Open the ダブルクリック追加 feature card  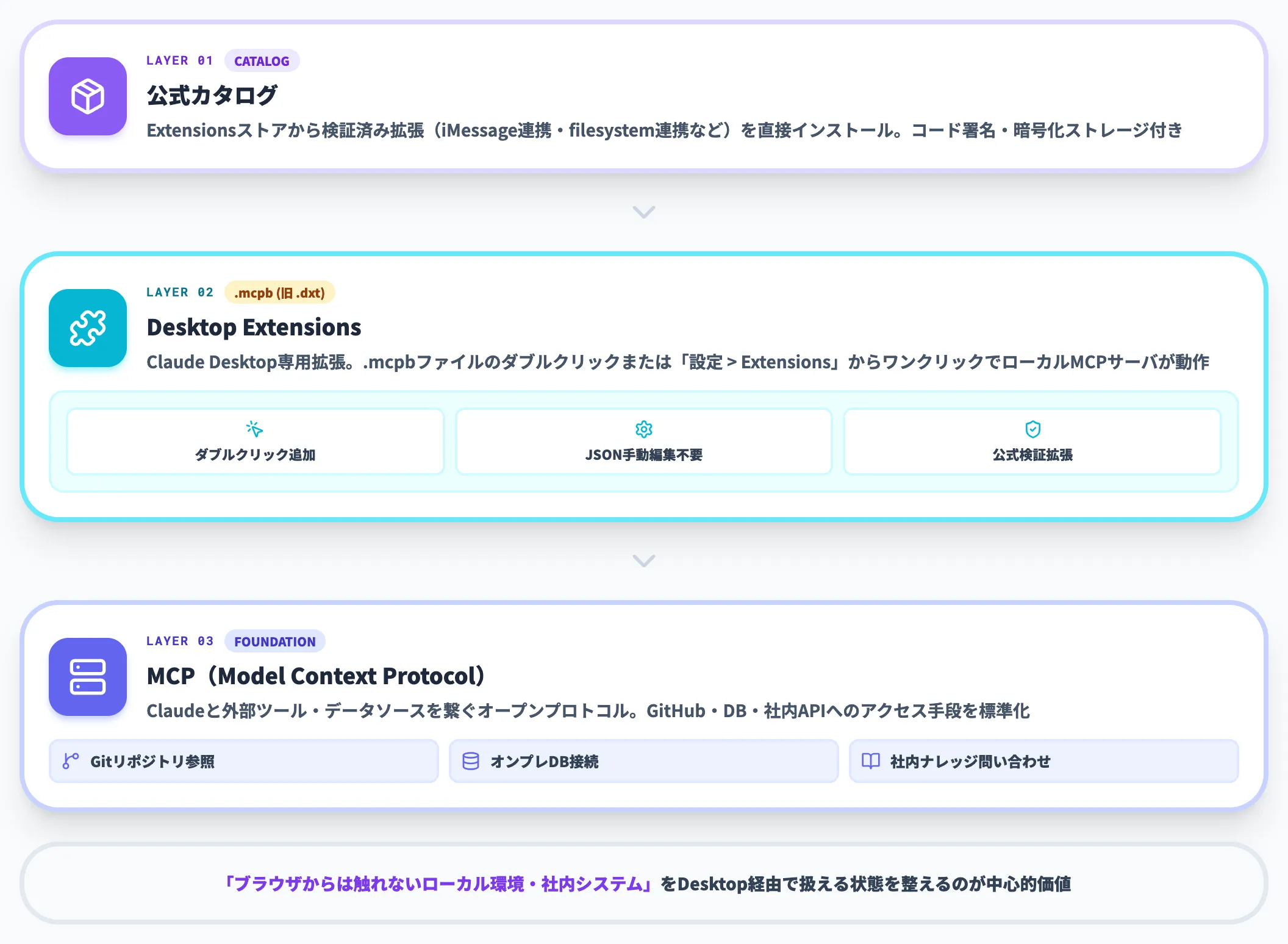[x=255, y=441]
